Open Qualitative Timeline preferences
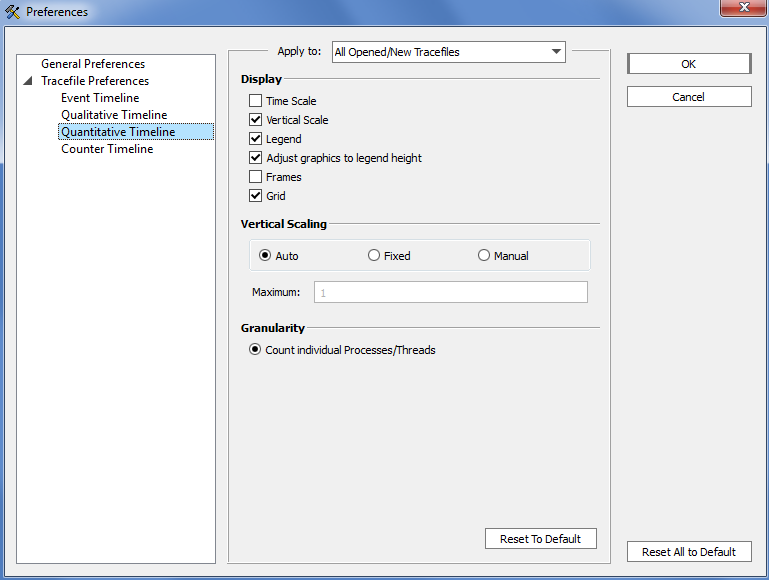769x580 pixels. tap(114, 115)
